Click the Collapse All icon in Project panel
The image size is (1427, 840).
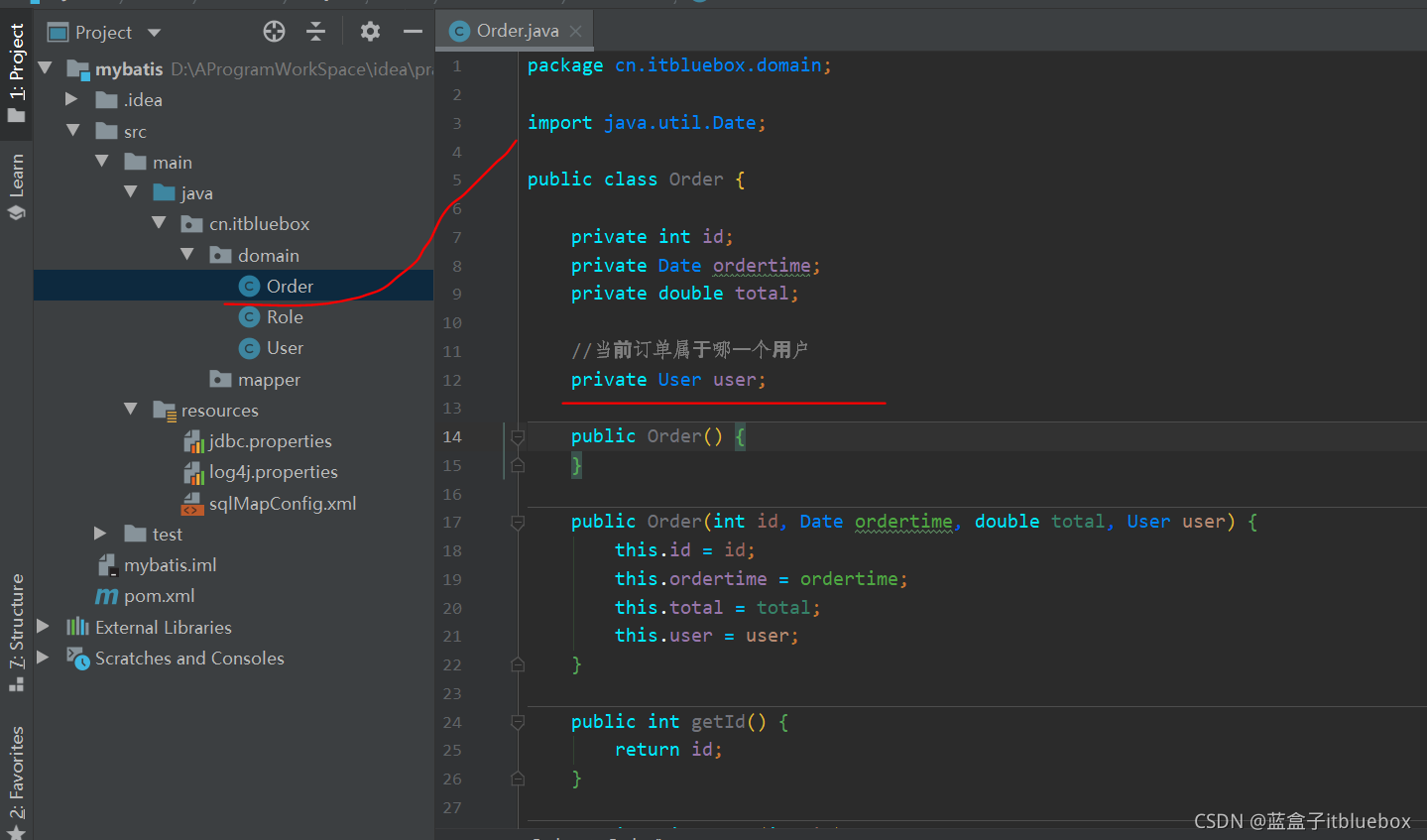pos(315,32)
